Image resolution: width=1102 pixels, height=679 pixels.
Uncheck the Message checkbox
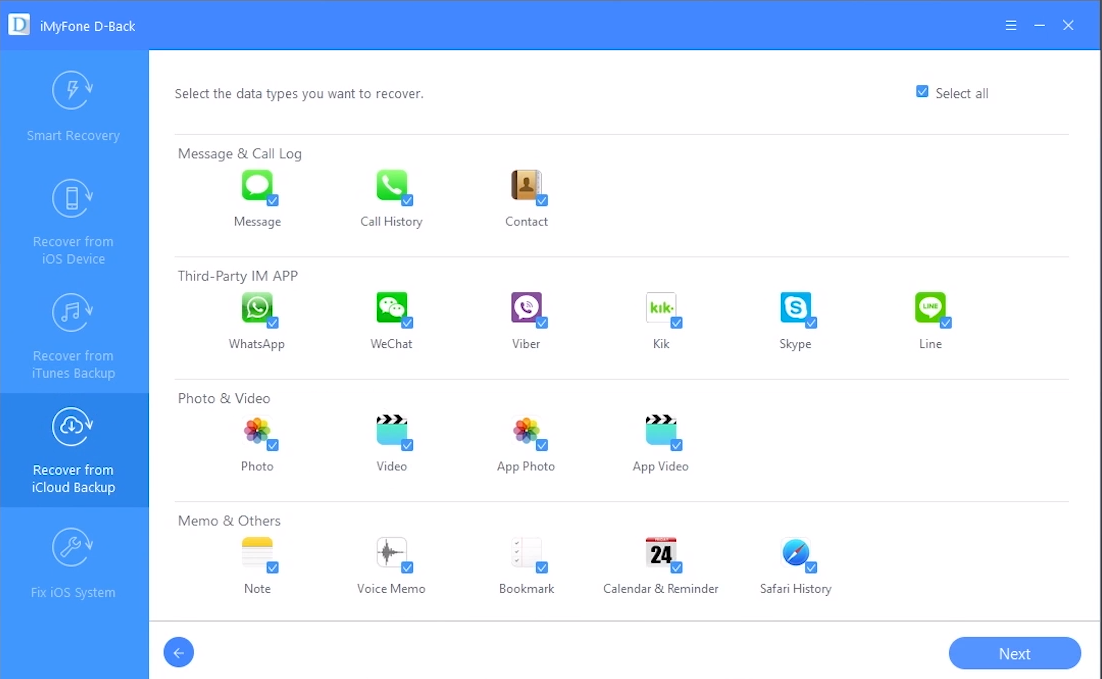[273, 200]
